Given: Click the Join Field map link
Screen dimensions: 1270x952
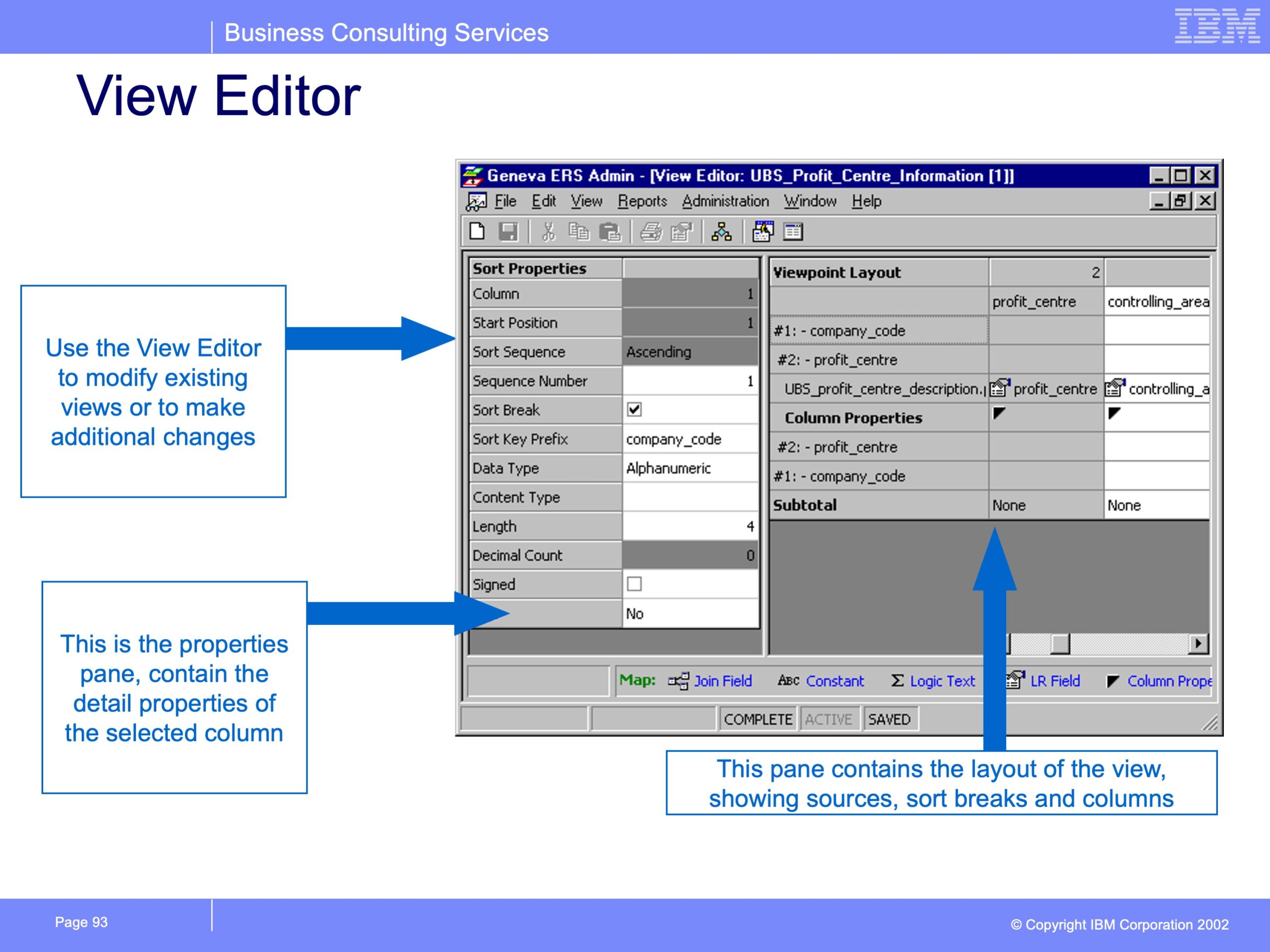Looking at the screenshot, I should [722, 681].
